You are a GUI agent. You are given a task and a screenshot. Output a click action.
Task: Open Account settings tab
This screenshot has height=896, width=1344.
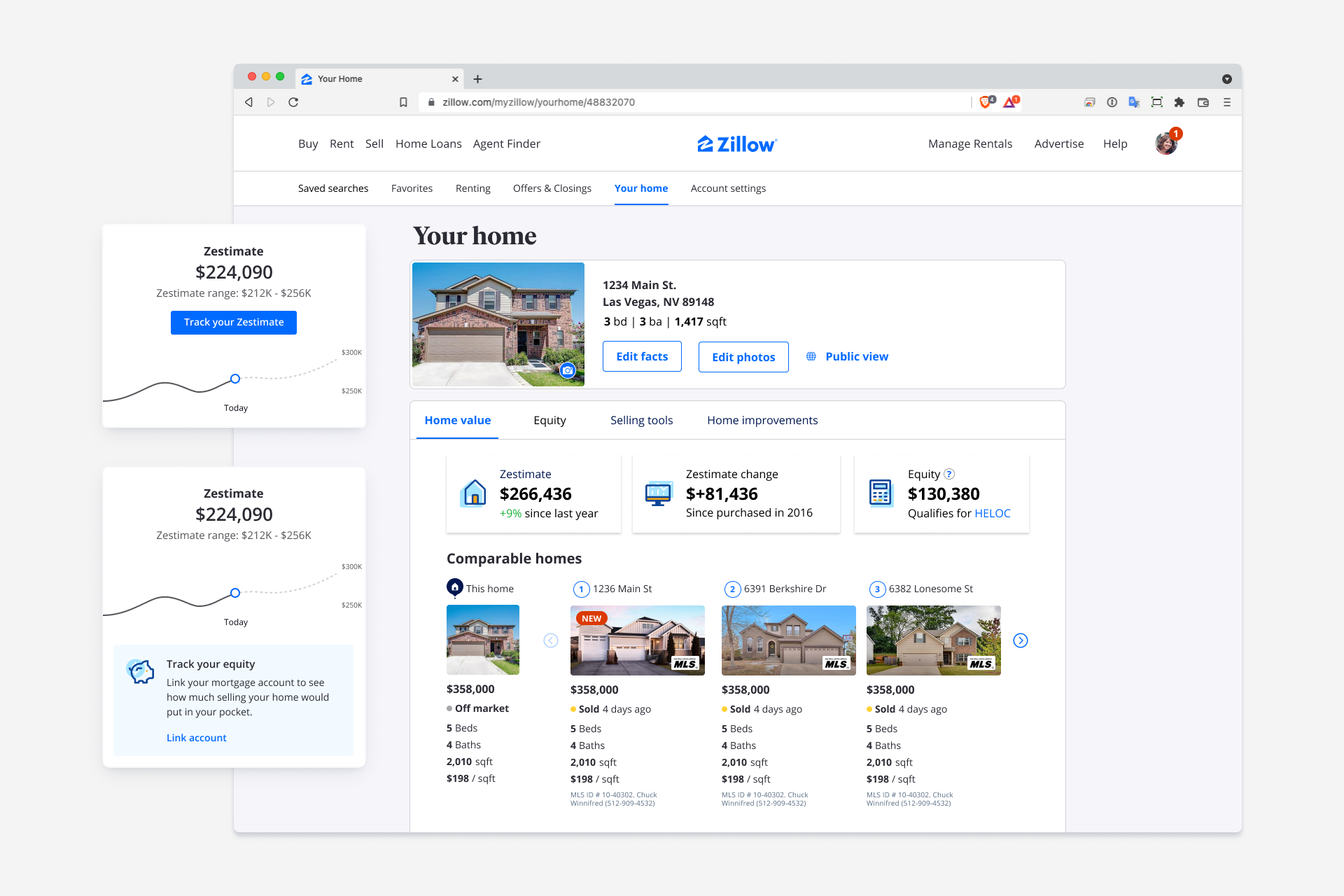[728, 188]
